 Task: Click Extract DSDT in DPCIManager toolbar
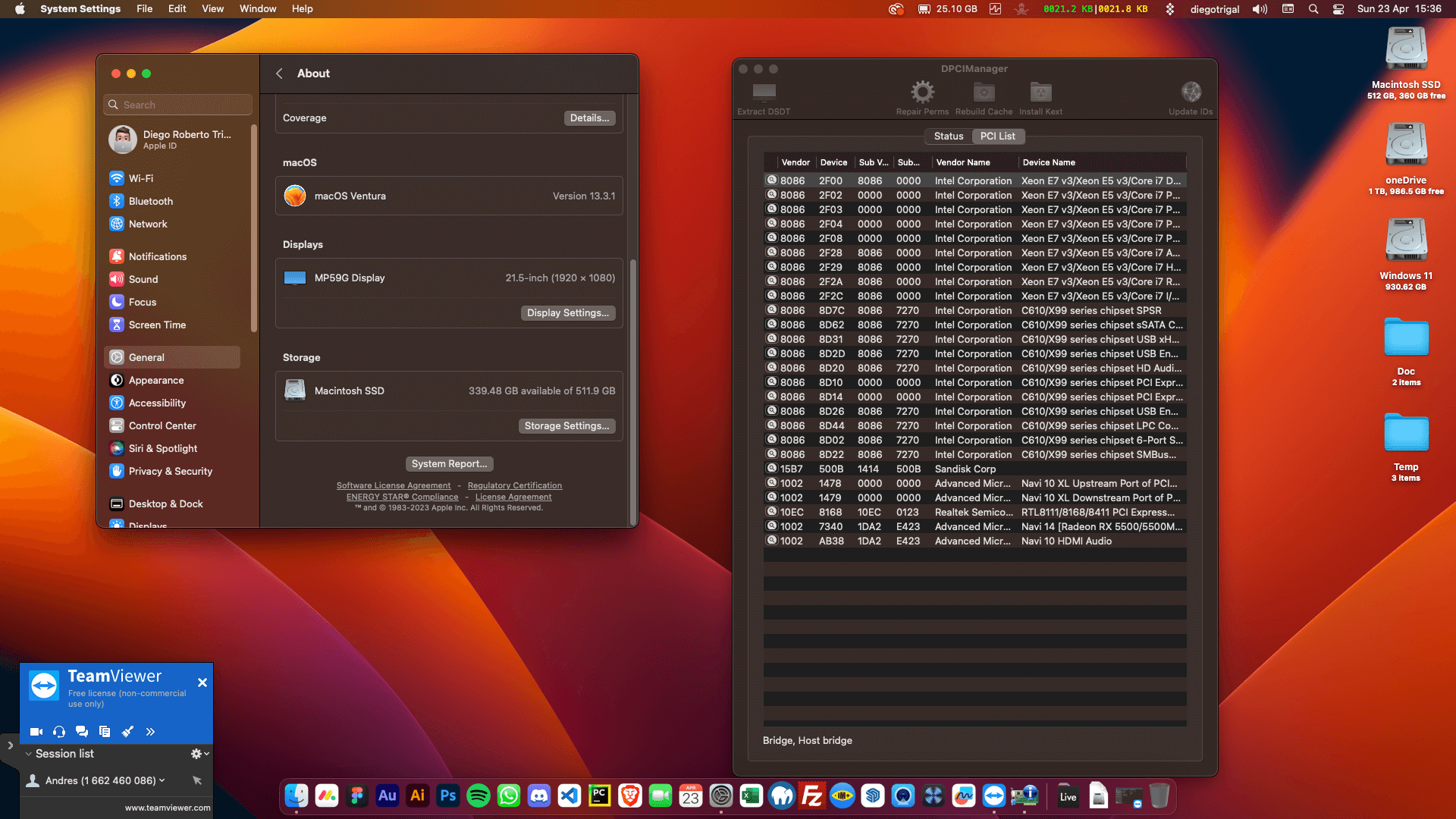(x=764, y=99)
